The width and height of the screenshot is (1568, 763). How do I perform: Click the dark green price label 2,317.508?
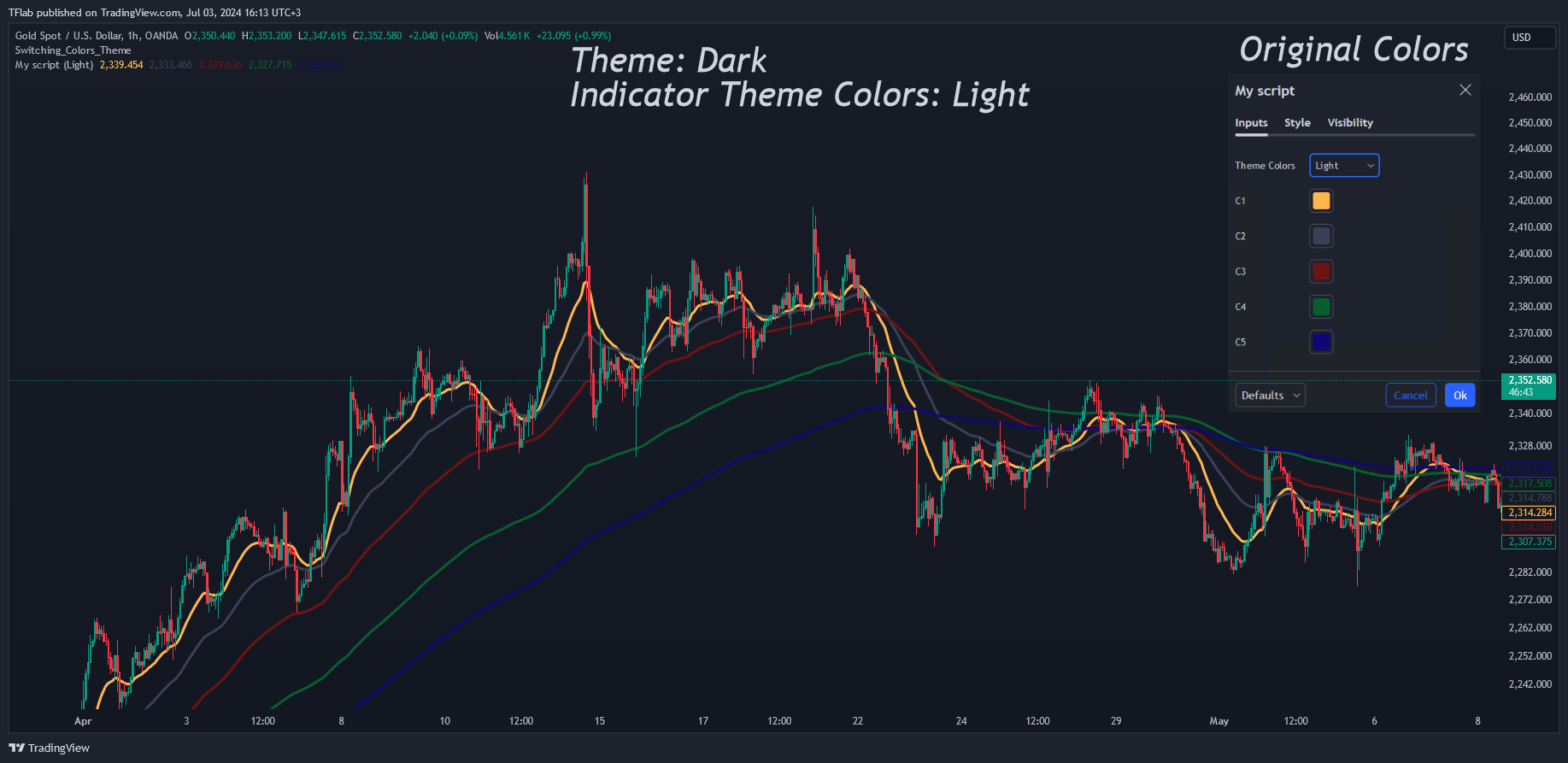tap(1529, 484)
